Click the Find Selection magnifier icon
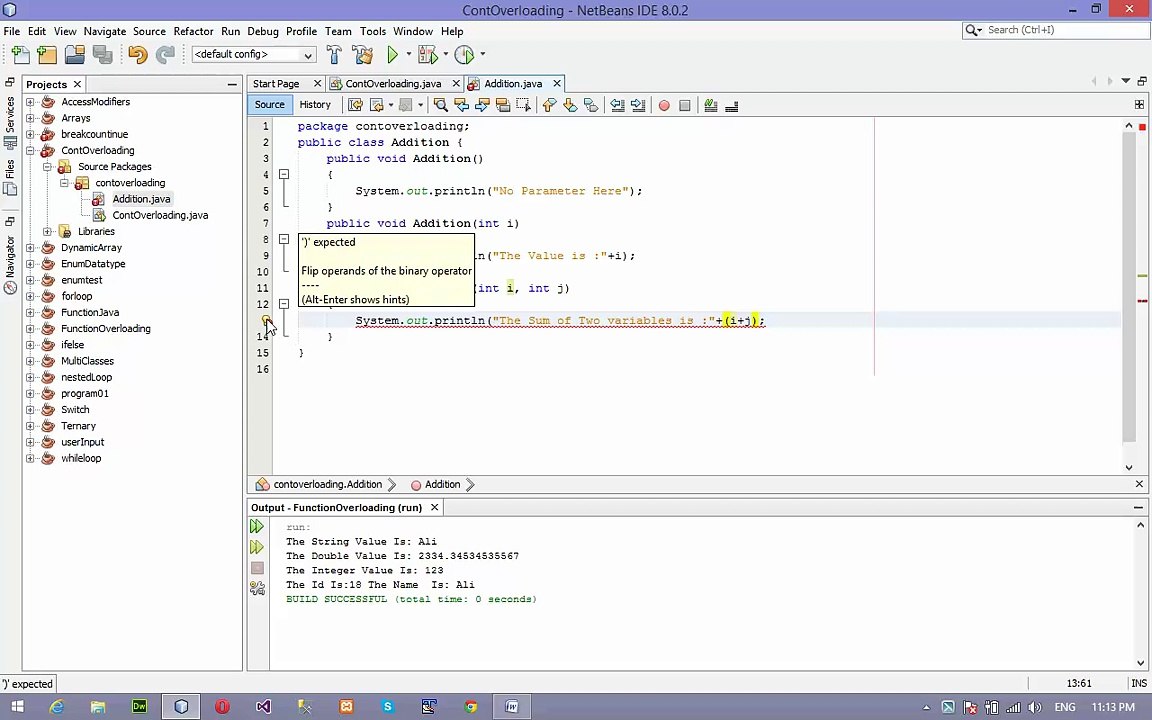 440,105
